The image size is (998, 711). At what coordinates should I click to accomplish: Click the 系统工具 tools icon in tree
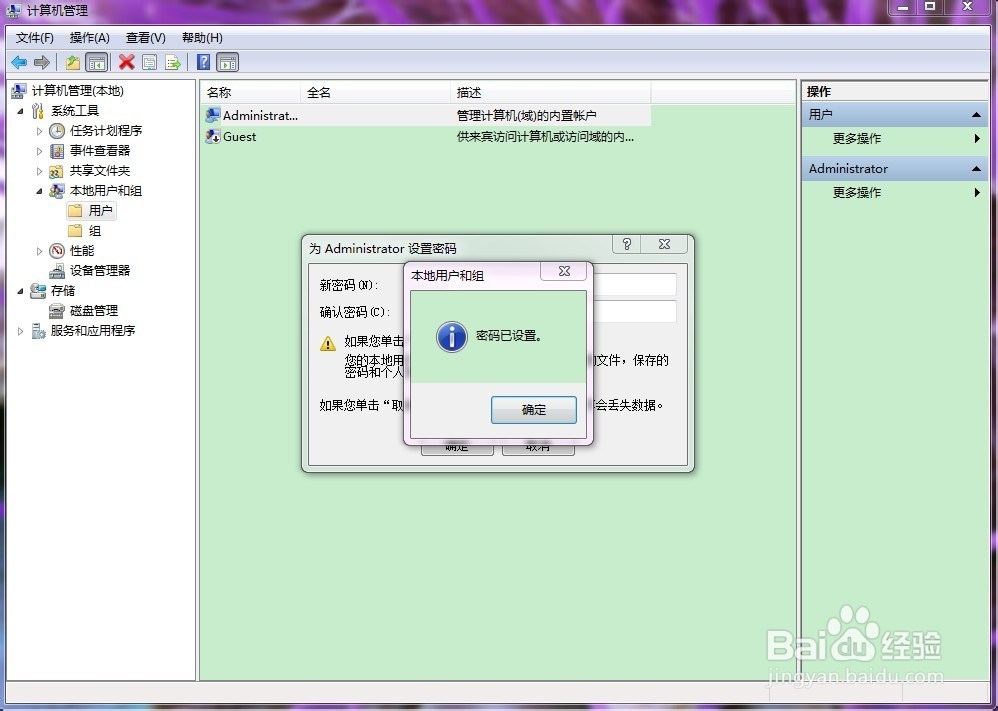tap(38, 111)
